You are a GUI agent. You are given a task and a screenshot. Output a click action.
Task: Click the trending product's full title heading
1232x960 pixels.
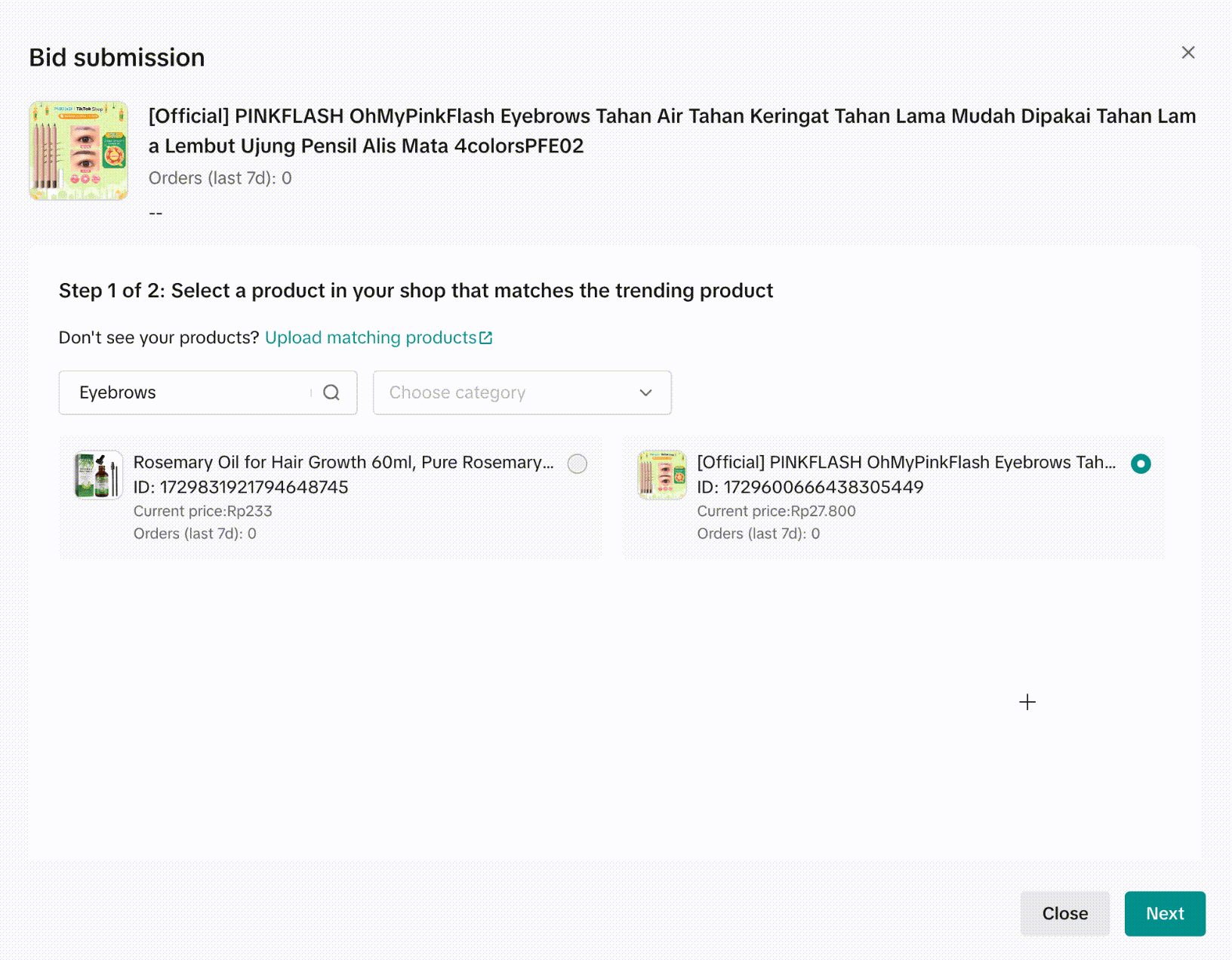[x=672, y=131]
